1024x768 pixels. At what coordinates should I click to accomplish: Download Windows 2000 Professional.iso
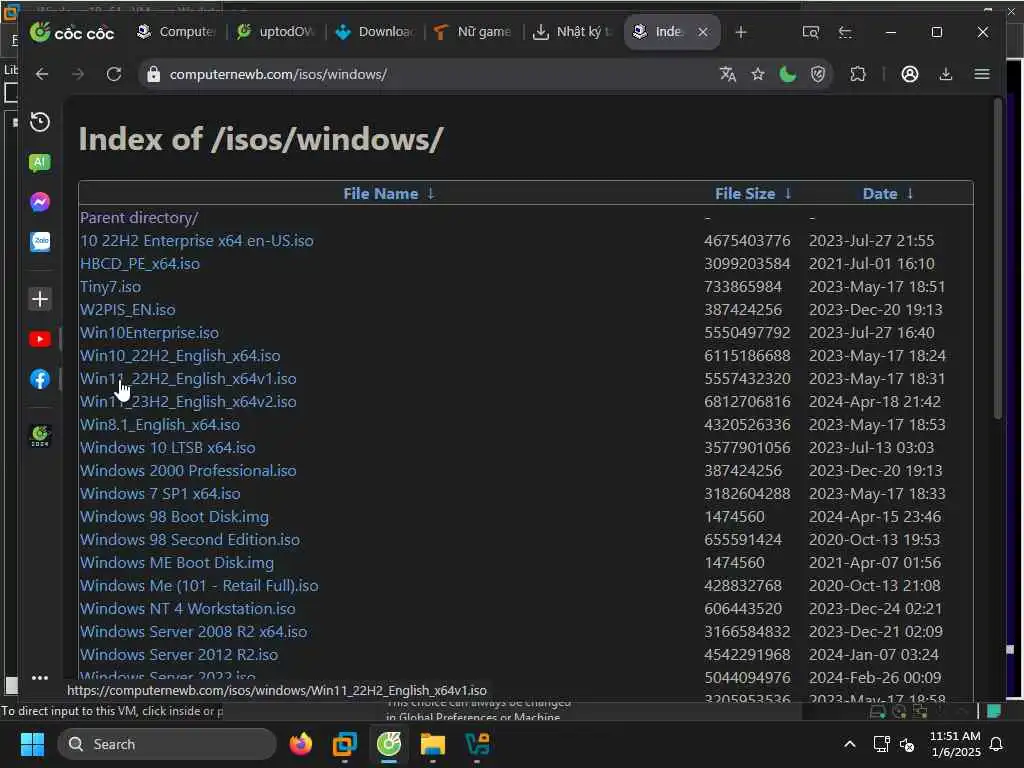(188, 471)
